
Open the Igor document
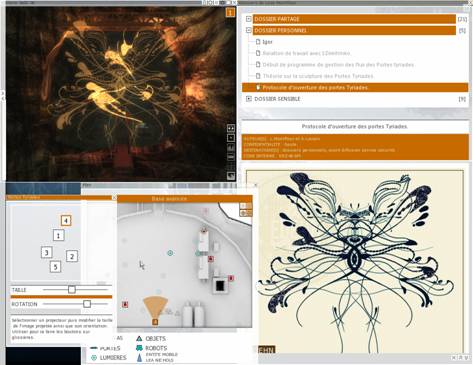pos(267,42)
